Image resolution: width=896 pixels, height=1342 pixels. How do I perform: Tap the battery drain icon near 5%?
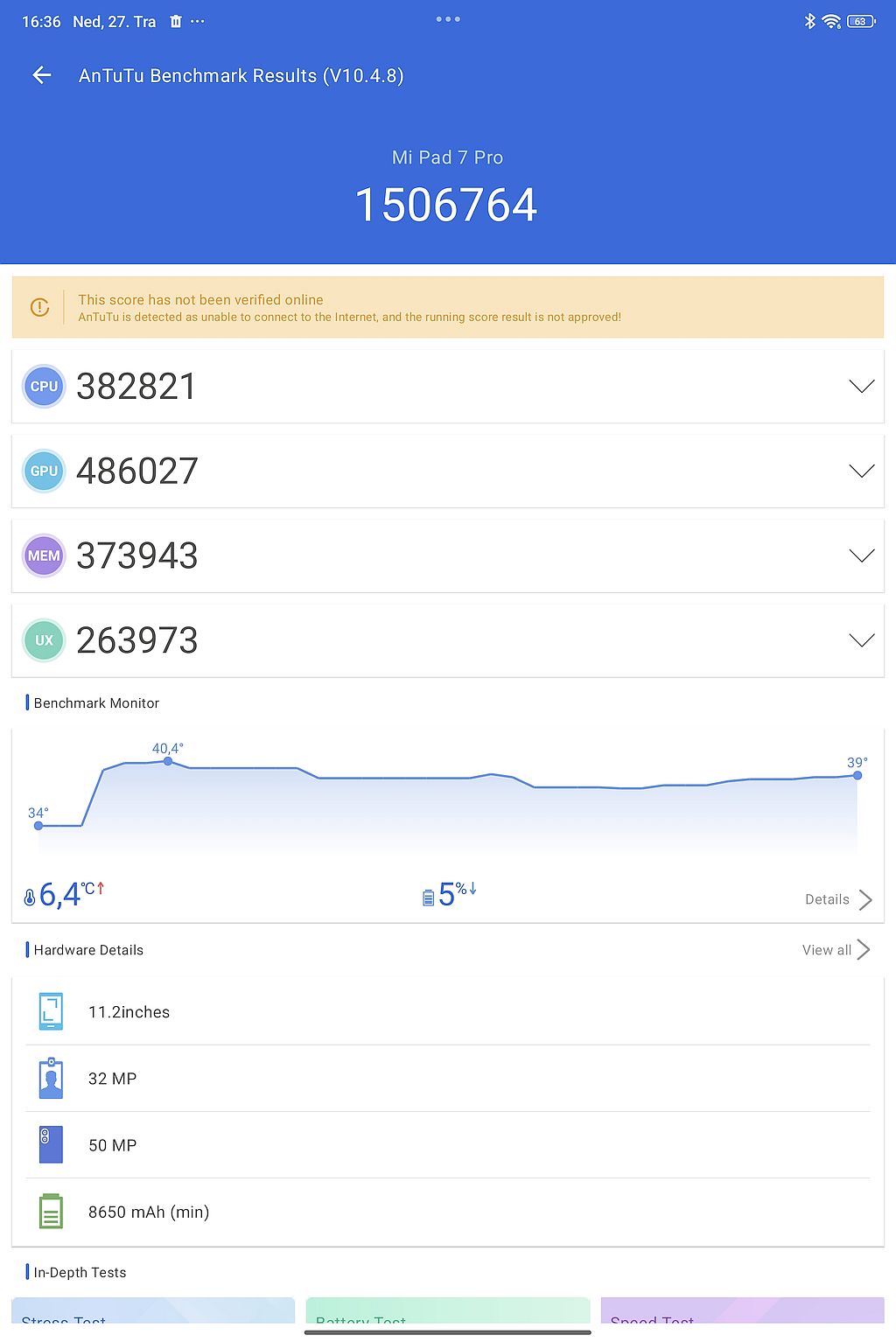point(428,898)
